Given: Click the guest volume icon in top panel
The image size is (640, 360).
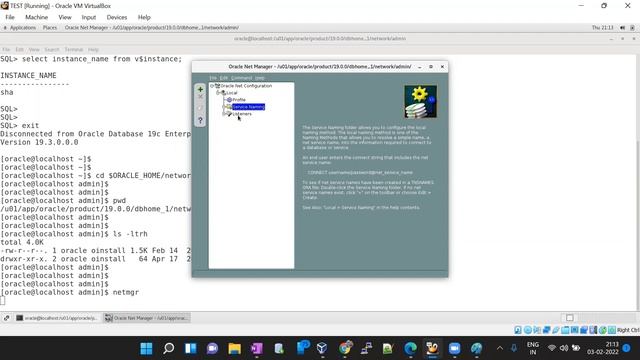Looking at the screenshot, I should (622, 28).
